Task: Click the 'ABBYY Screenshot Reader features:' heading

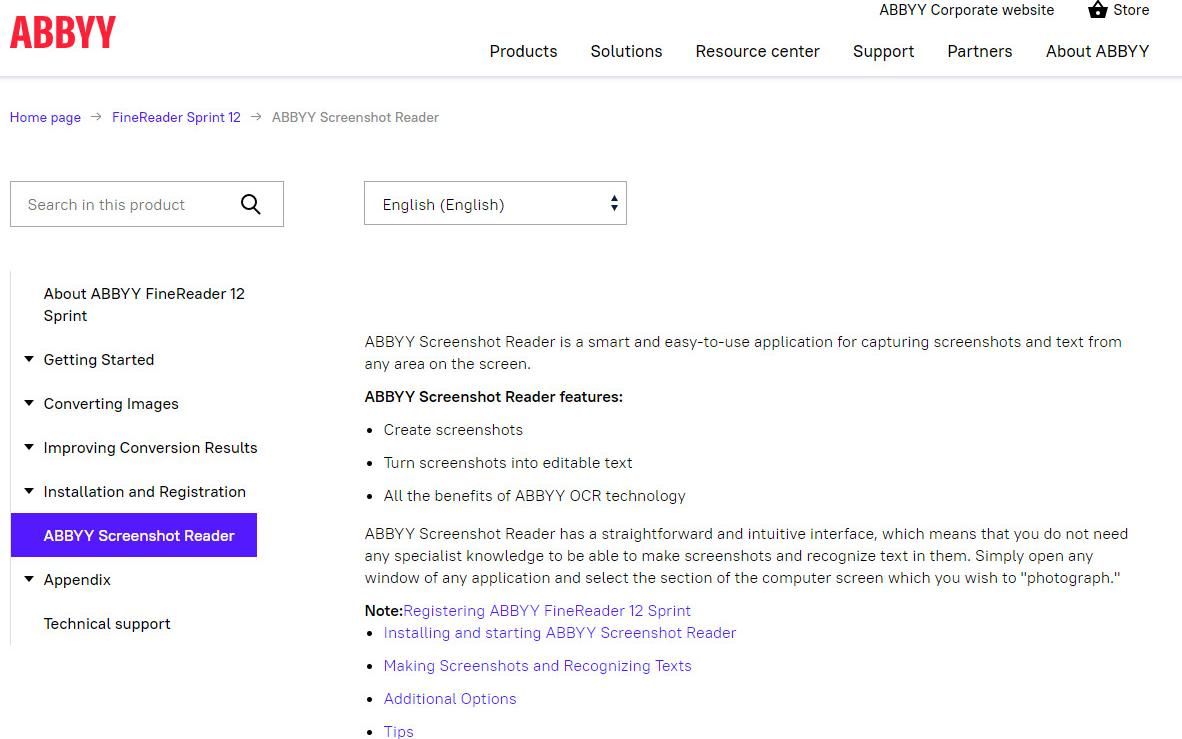Action: 494,397
